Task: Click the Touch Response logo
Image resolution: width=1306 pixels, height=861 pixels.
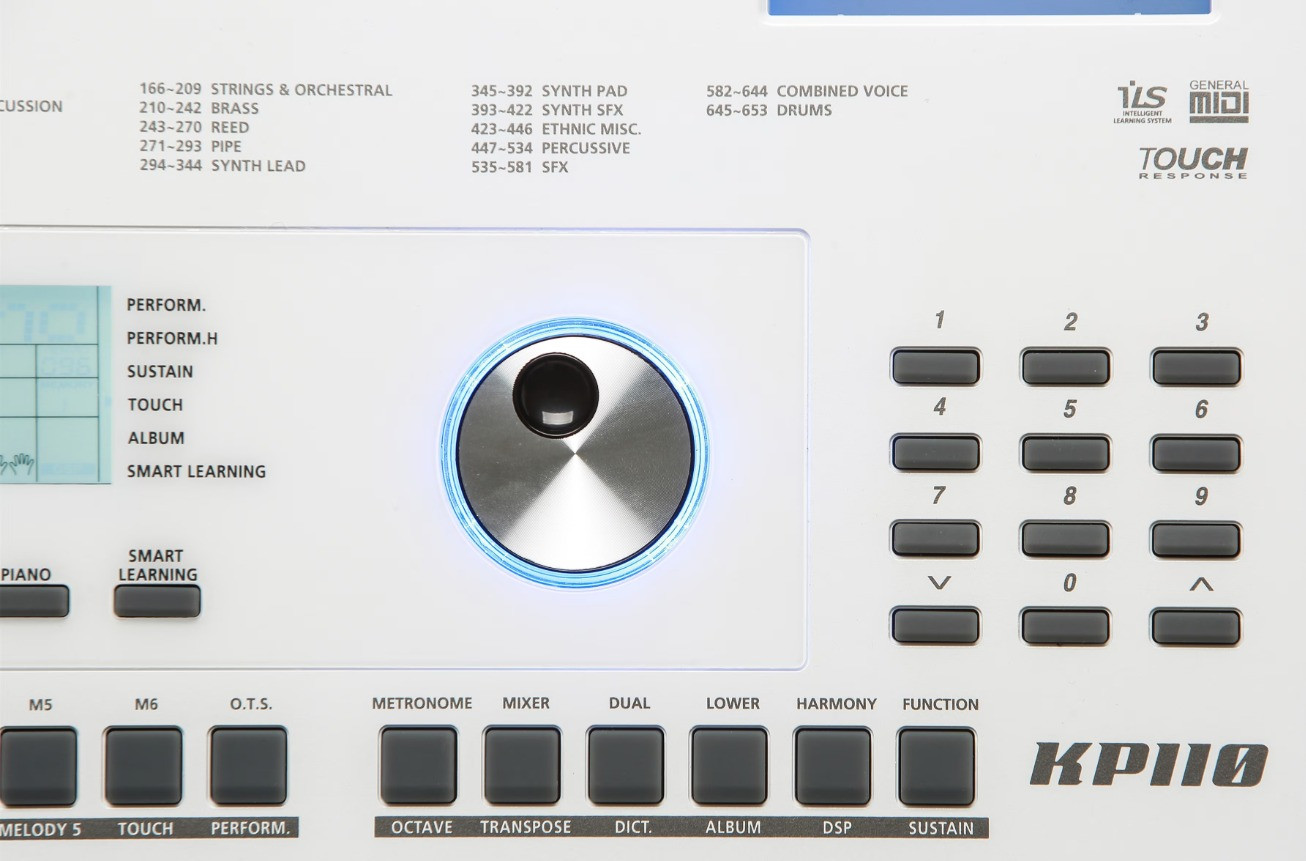Action: (x=1193, y=162)
